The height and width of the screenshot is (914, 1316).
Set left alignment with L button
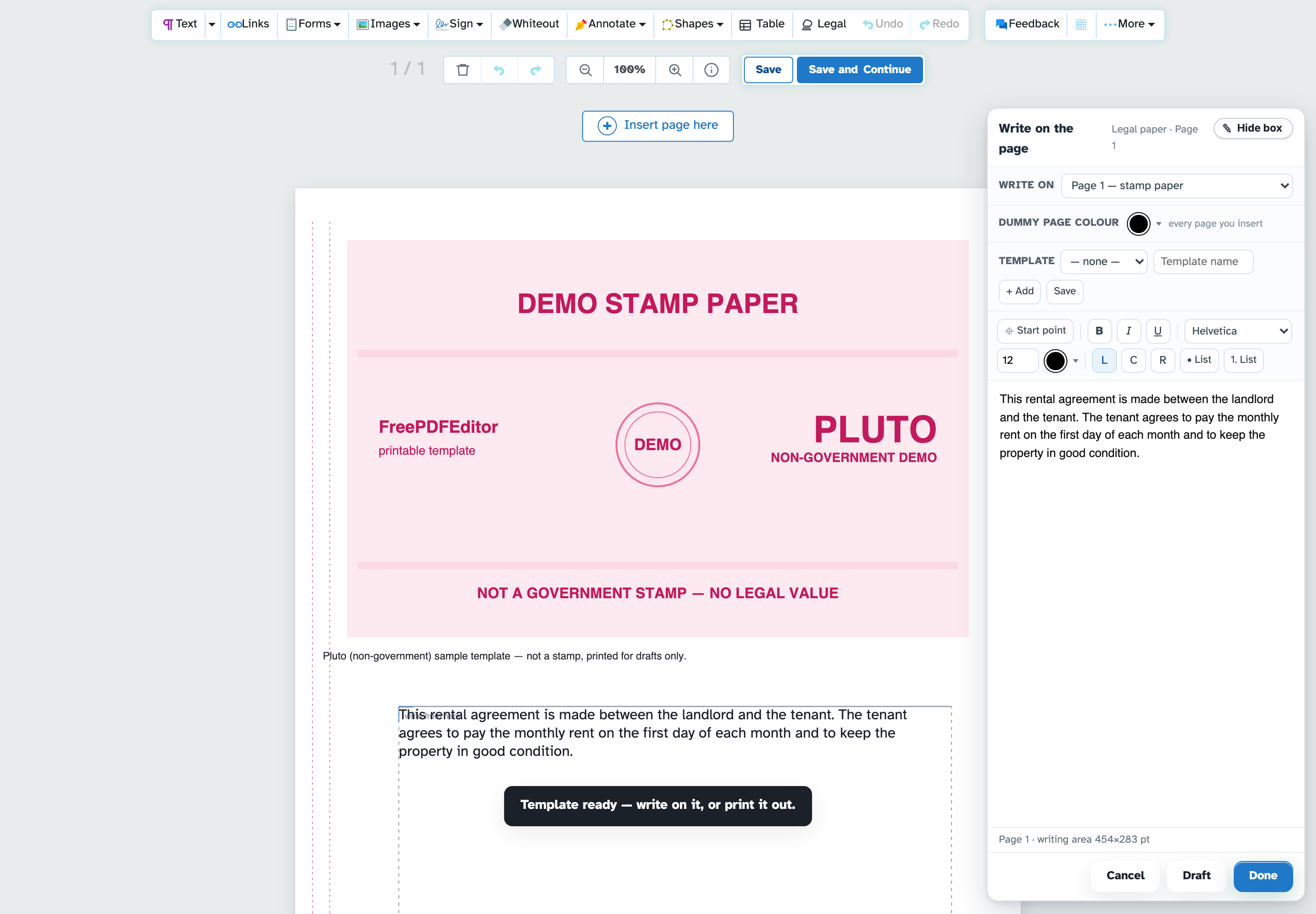pyautogui.click(x=1104, y=360)
